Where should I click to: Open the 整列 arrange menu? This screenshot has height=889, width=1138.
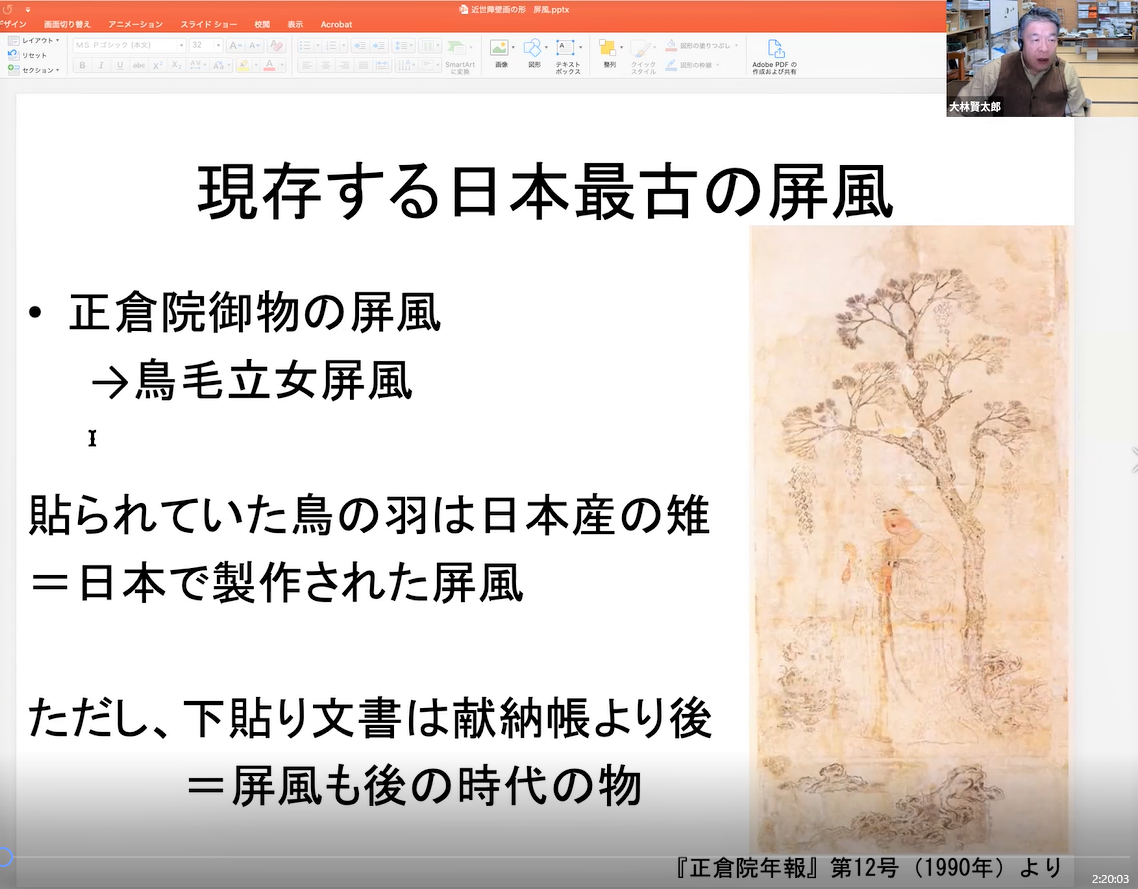pyautogui.click(x=610, y=55)
